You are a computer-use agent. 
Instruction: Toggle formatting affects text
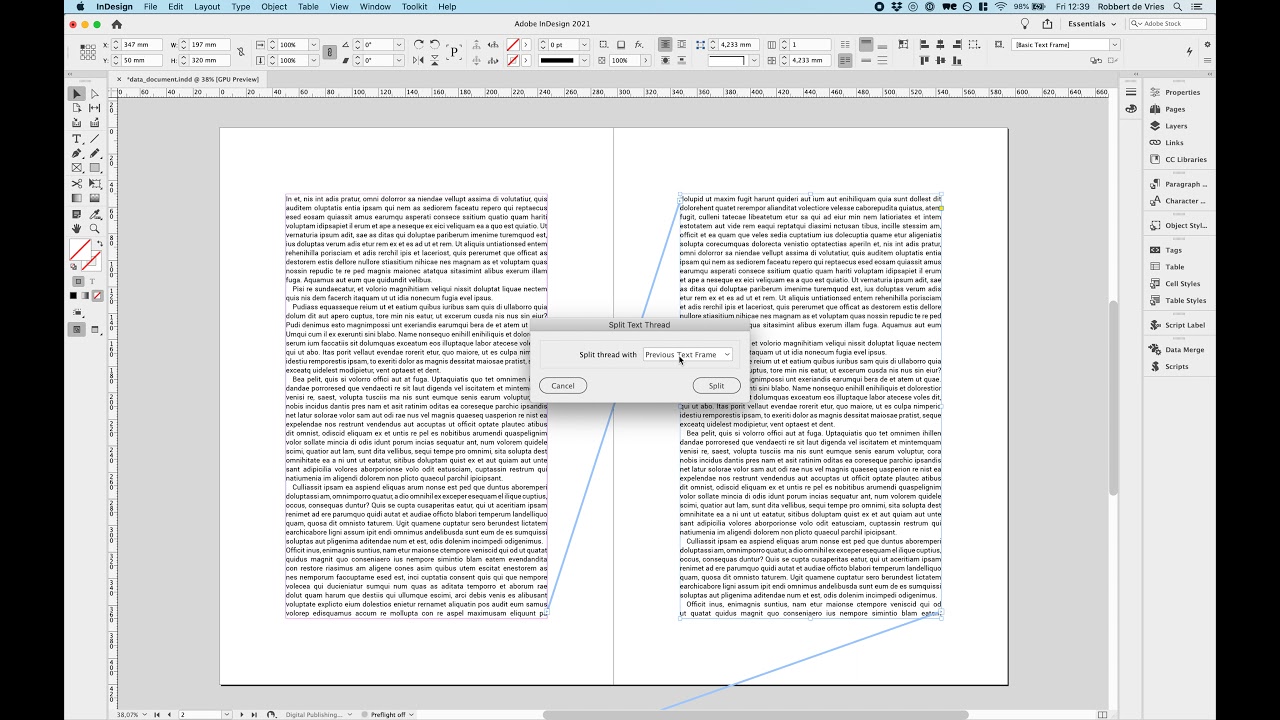pyautogui.click(x=92, y=282)
